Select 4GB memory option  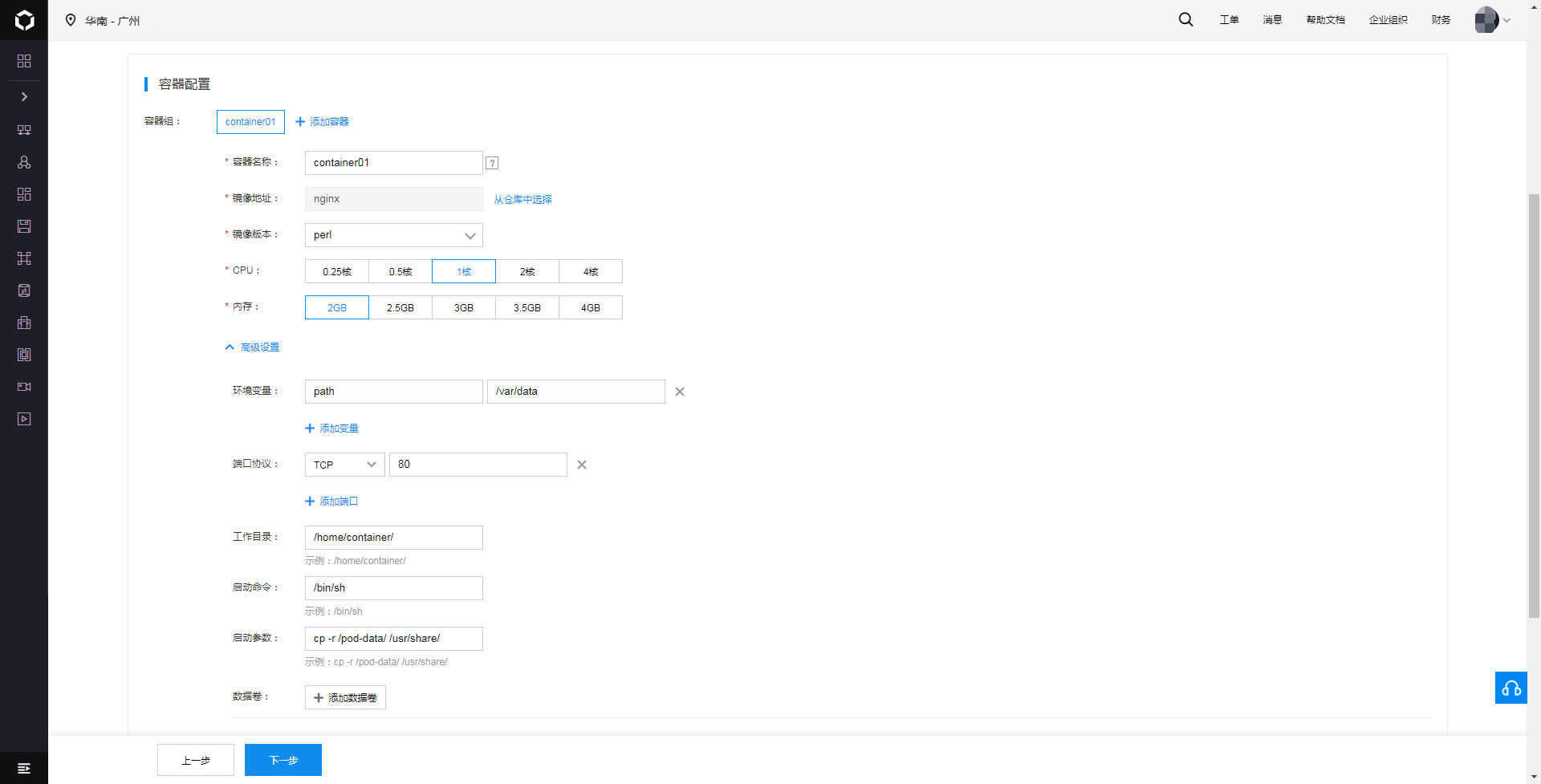point(591,307)
